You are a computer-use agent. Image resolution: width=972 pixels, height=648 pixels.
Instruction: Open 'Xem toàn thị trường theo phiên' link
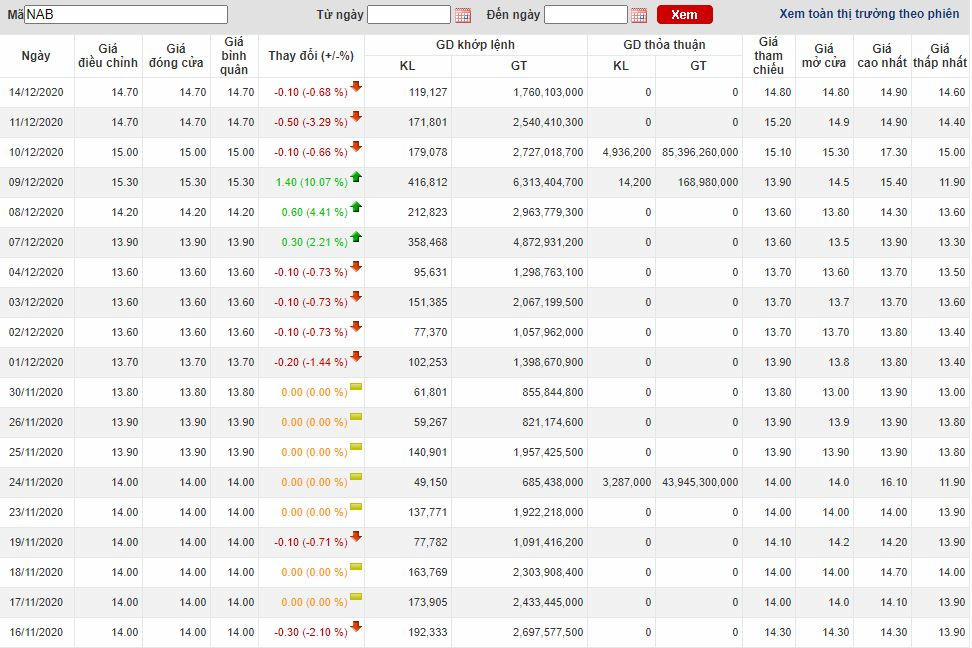tap(869, 14)
